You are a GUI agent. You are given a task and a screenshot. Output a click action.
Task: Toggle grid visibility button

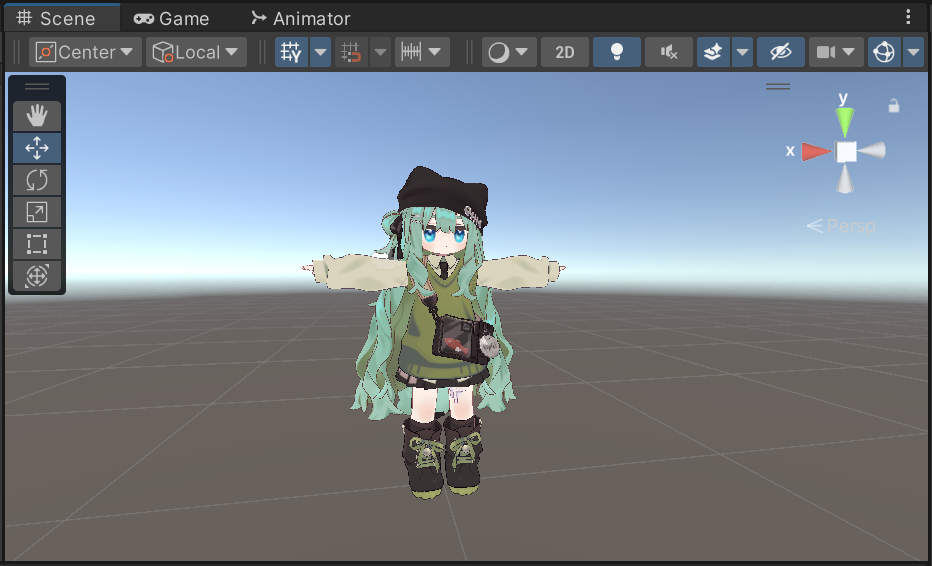pyautogui.click(x=291, y=52)
